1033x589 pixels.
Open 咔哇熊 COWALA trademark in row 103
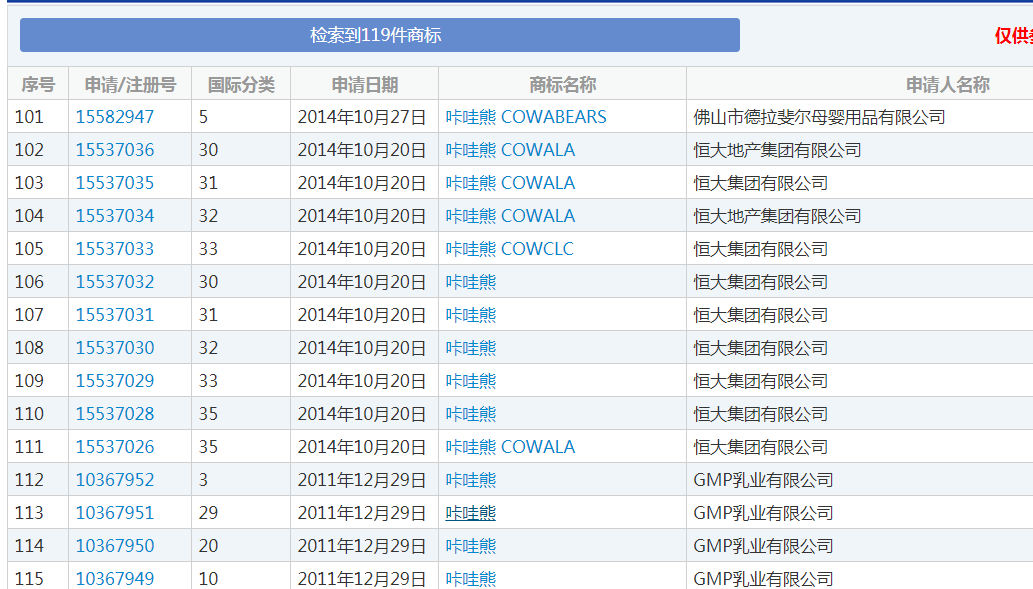click(x=510, y=182)
